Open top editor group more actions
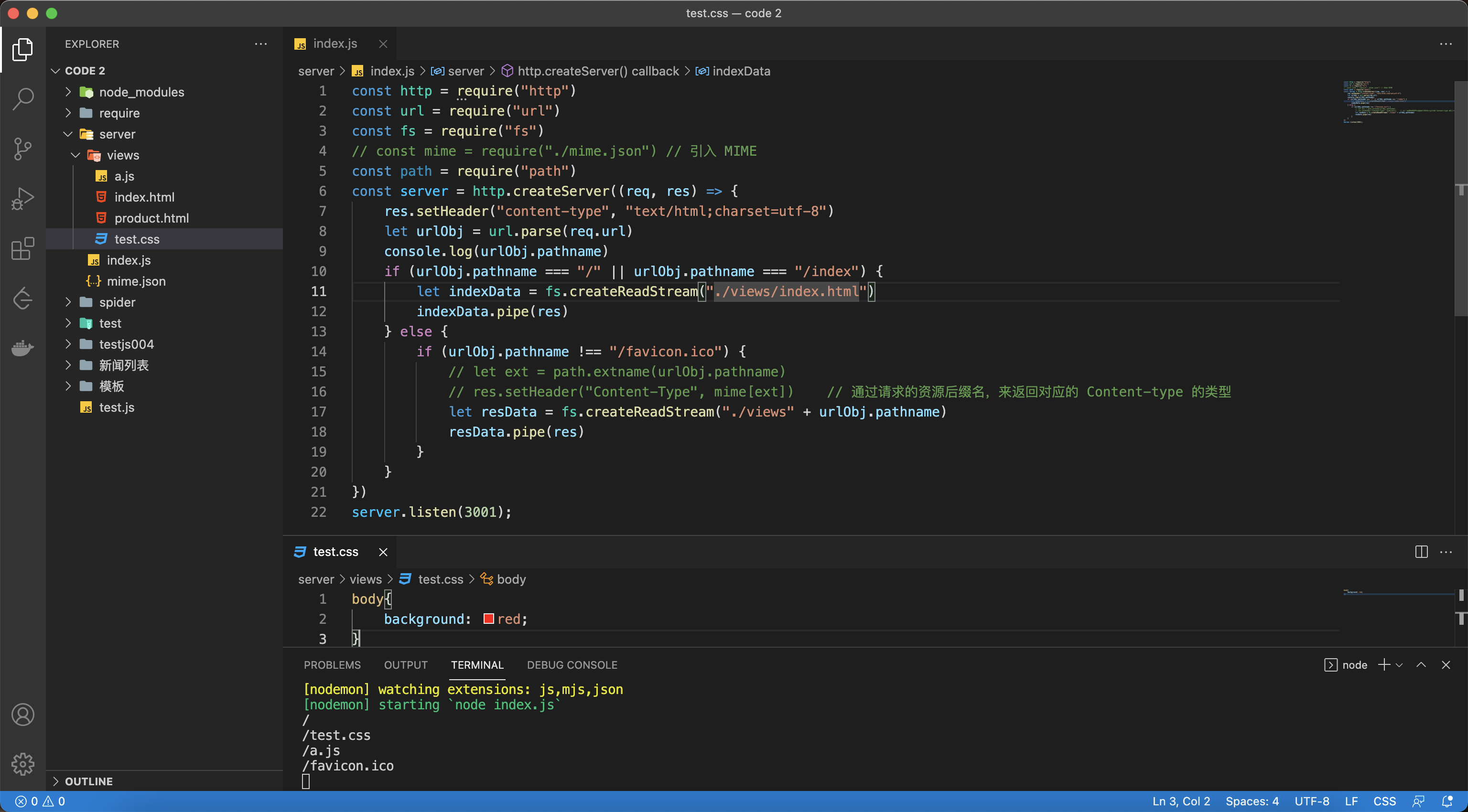 tap(1446, 44)
